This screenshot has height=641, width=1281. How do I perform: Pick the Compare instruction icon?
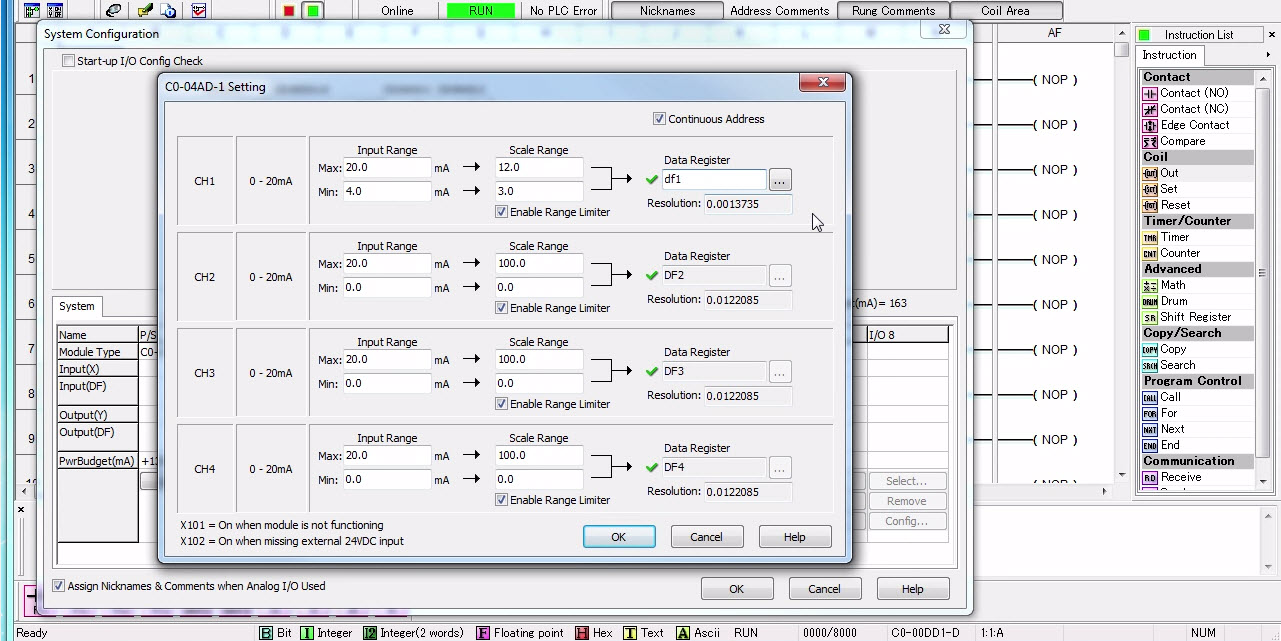1150,141
